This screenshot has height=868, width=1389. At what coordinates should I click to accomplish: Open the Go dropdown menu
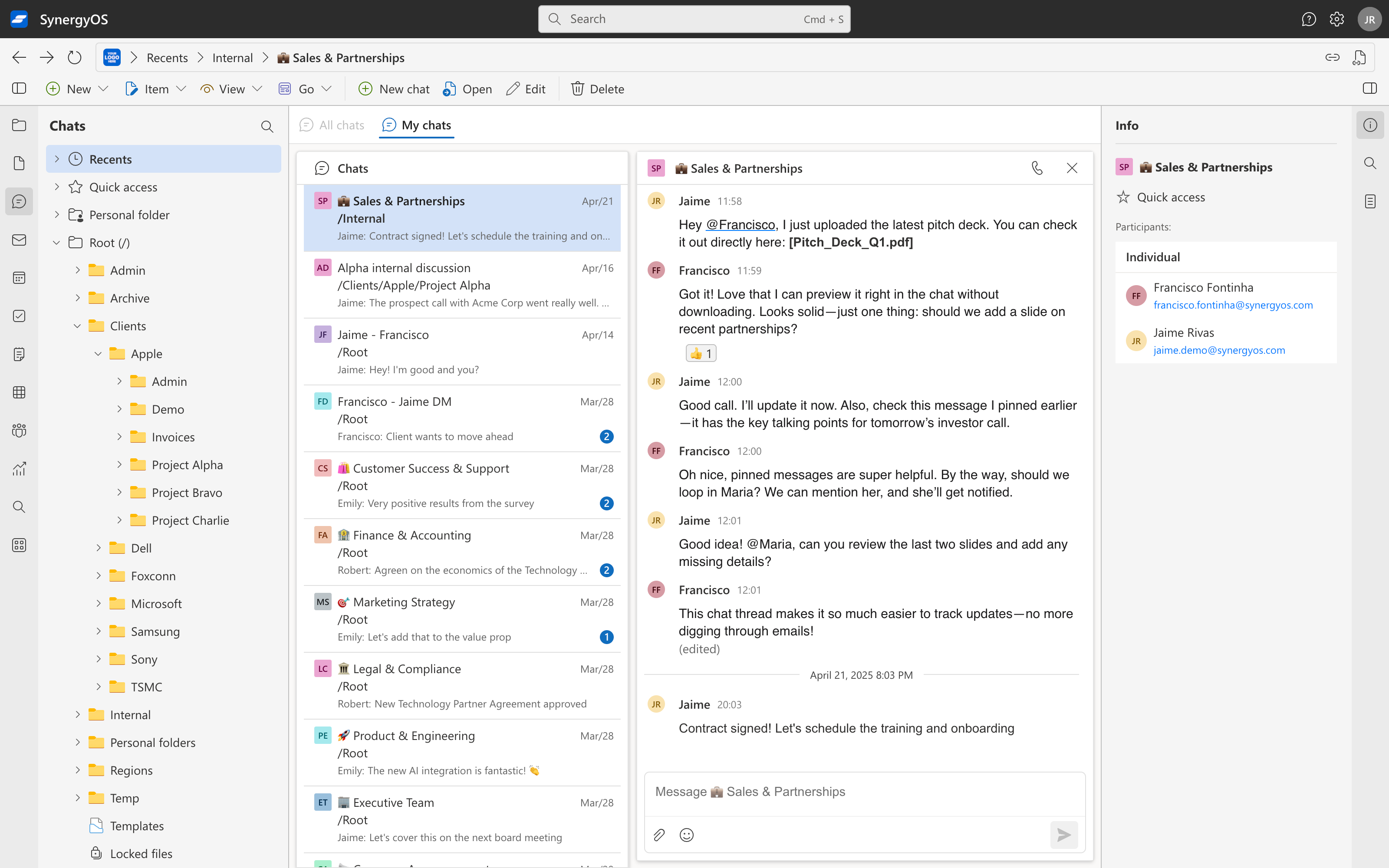[305, 89]
